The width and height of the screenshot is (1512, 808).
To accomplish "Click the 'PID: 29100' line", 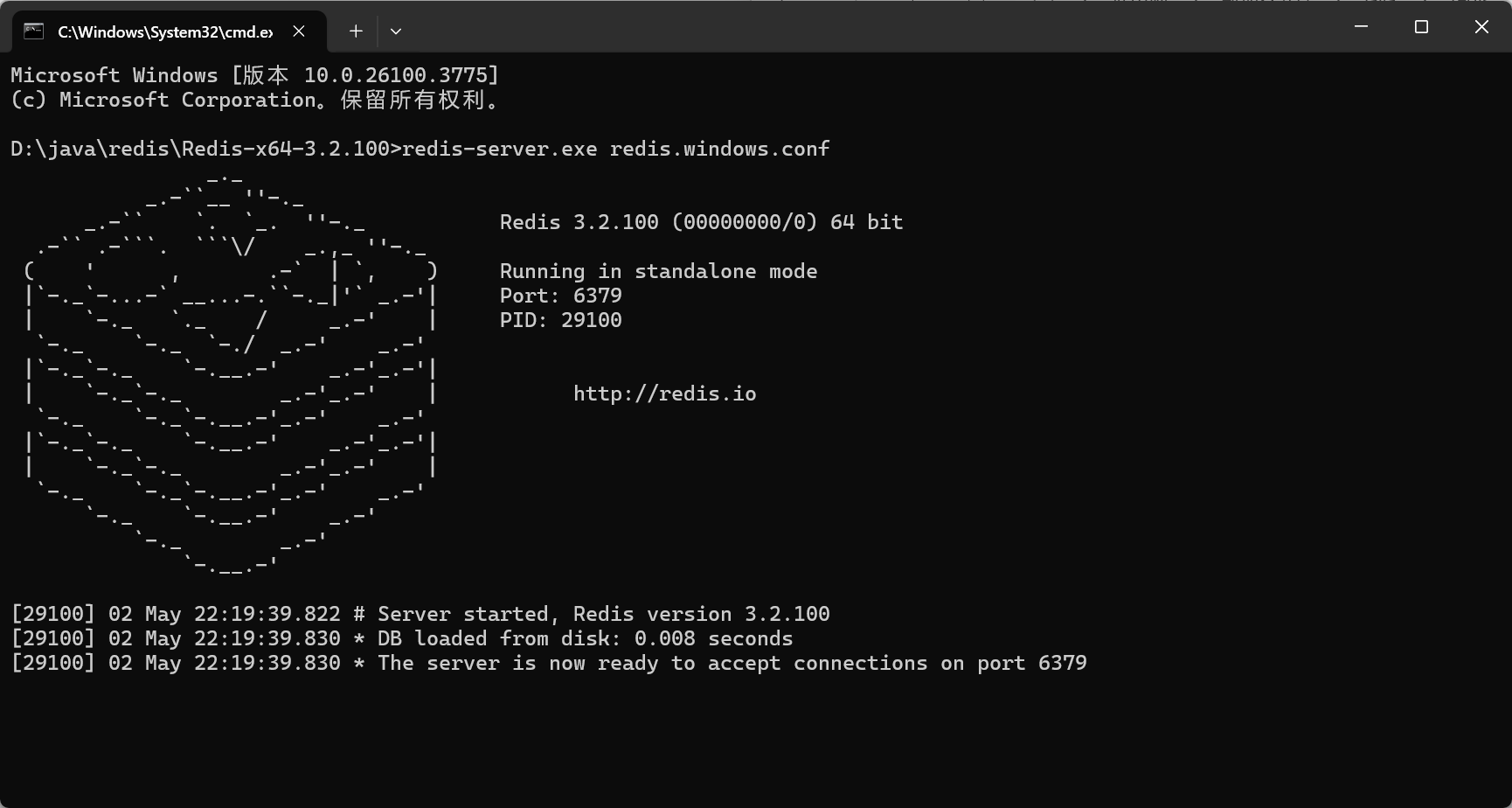I will (561, 320).
